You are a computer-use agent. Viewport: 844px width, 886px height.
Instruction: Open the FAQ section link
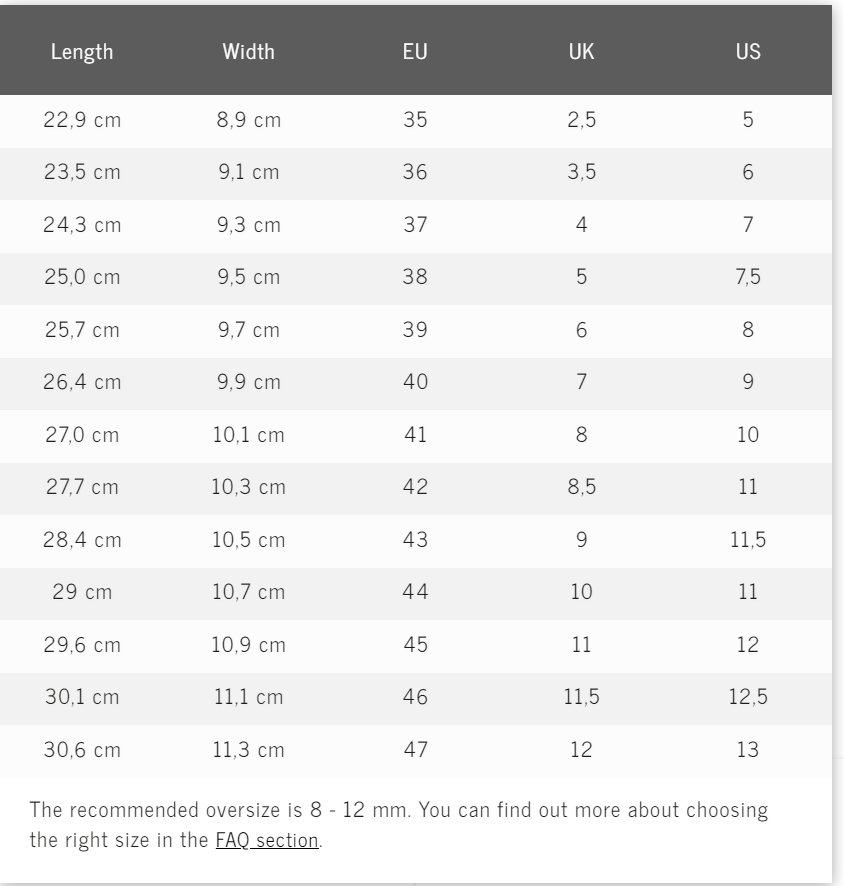coord(267,840)
